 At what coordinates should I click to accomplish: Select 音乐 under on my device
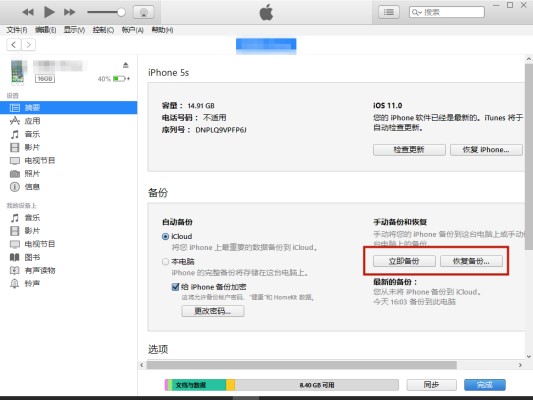[68, 218]
